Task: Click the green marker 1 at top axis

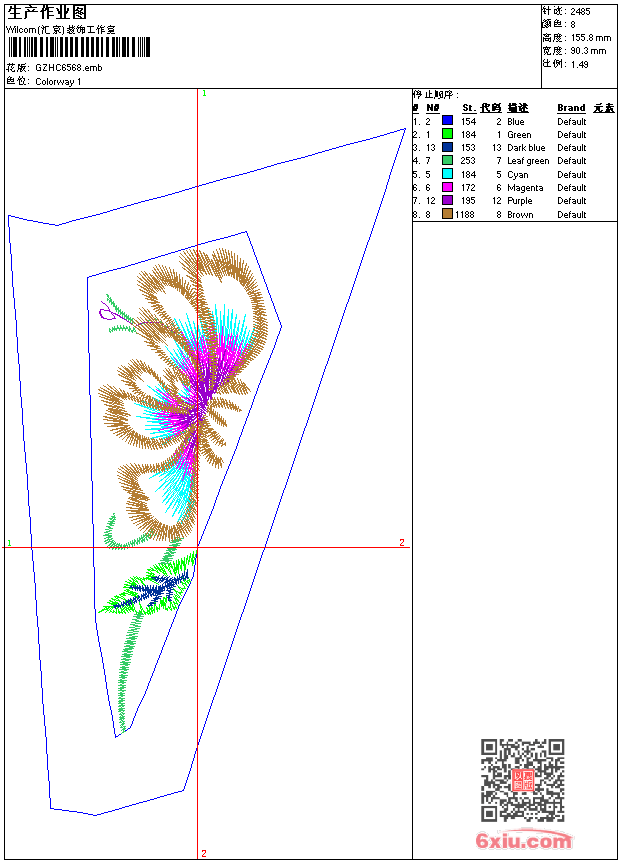Action: pos(204,93)
